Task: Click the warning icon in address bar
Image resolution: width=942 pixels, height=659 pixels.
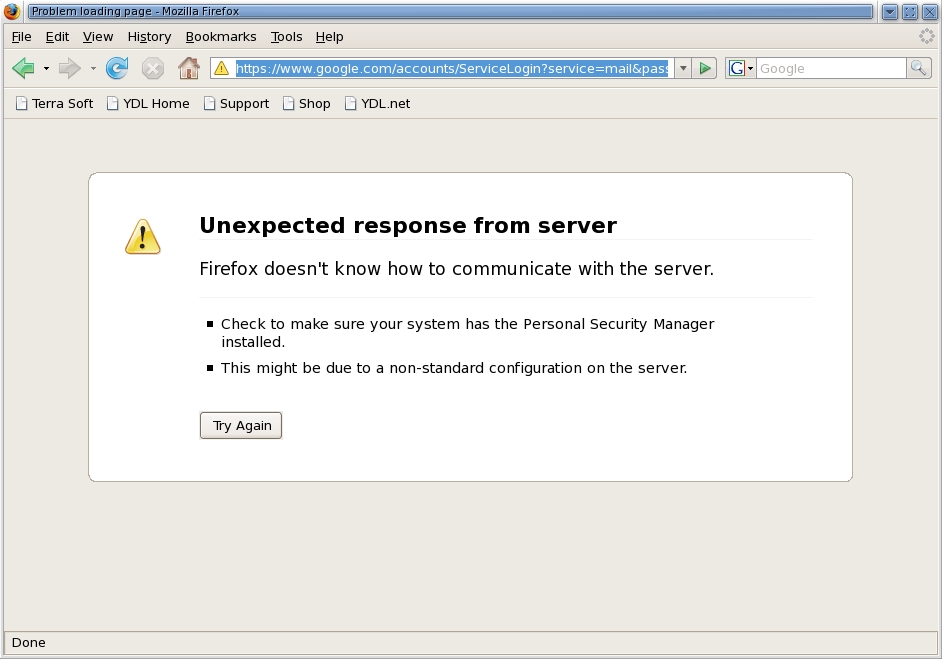Action: [x=222, y=68]
